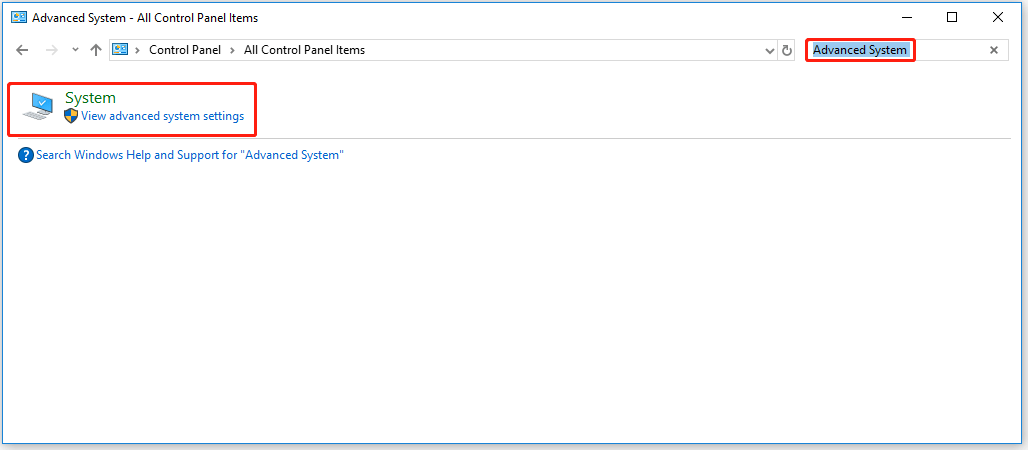Open the Recent locations dropdown chevron
1028x450 pixels.
[75, 50]
